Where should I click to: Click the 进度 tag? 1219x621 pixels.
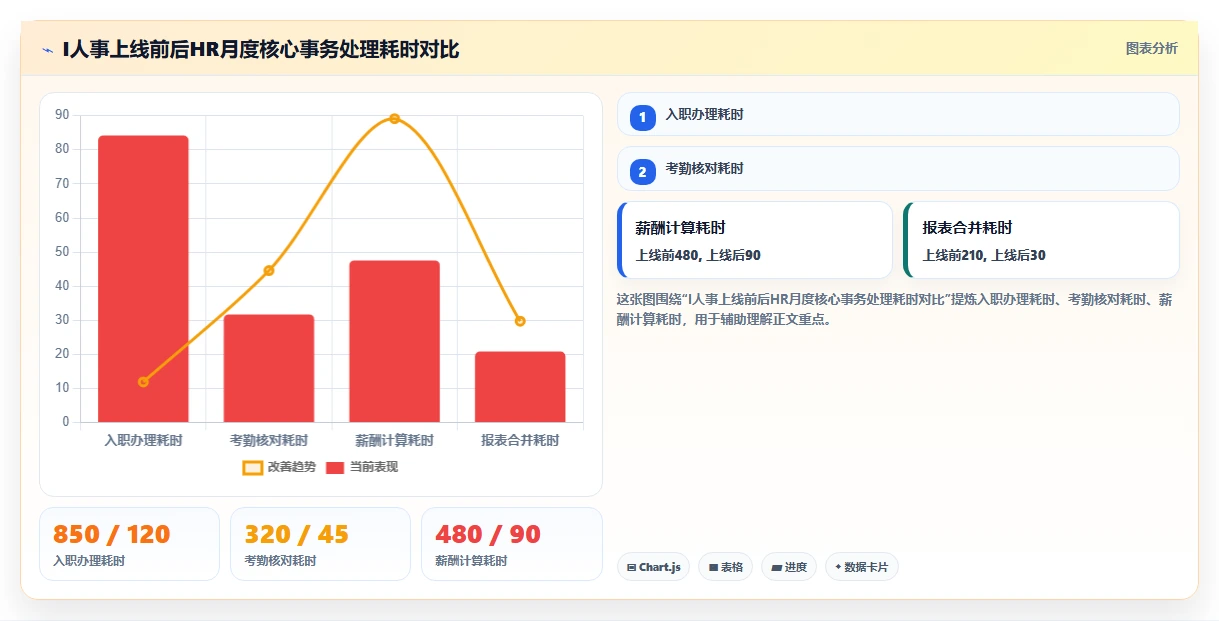pos(789,567)
